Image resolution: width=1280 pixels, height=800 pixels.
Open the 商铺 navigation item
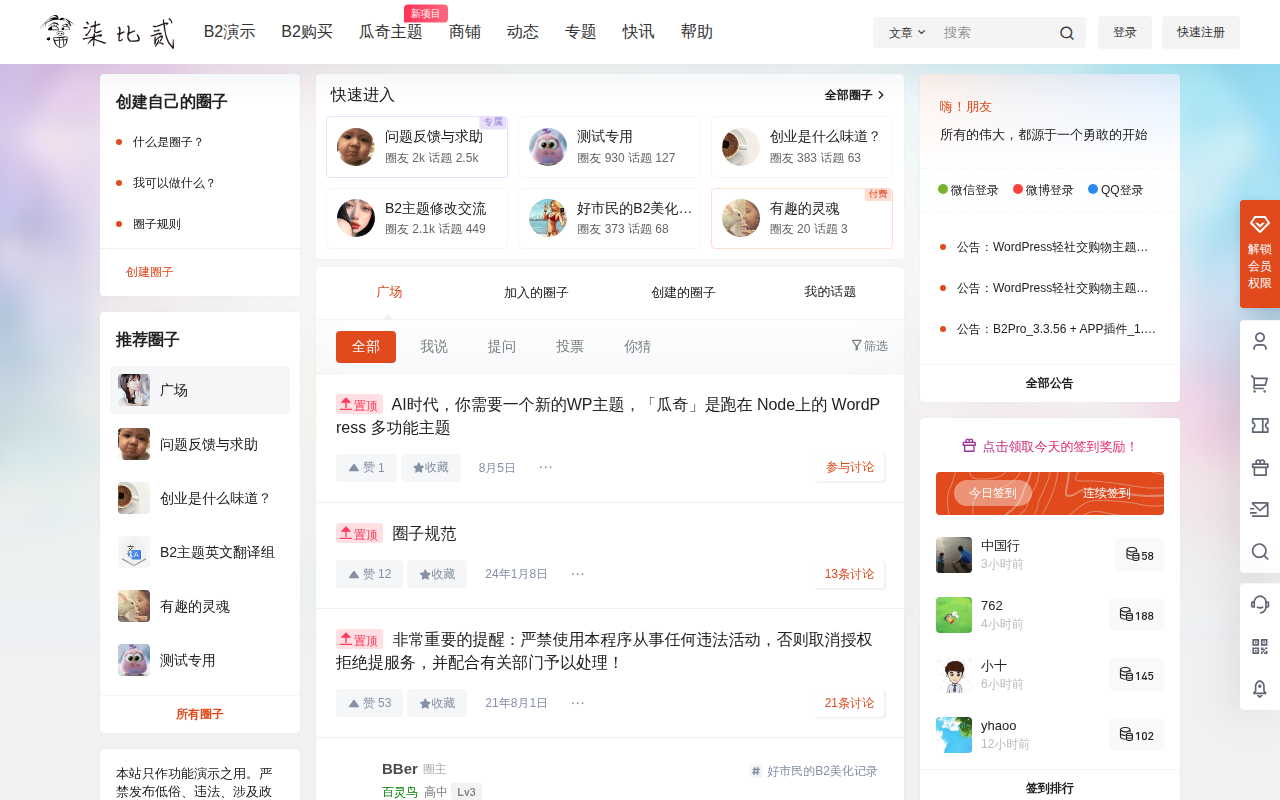tap(465, 32)
